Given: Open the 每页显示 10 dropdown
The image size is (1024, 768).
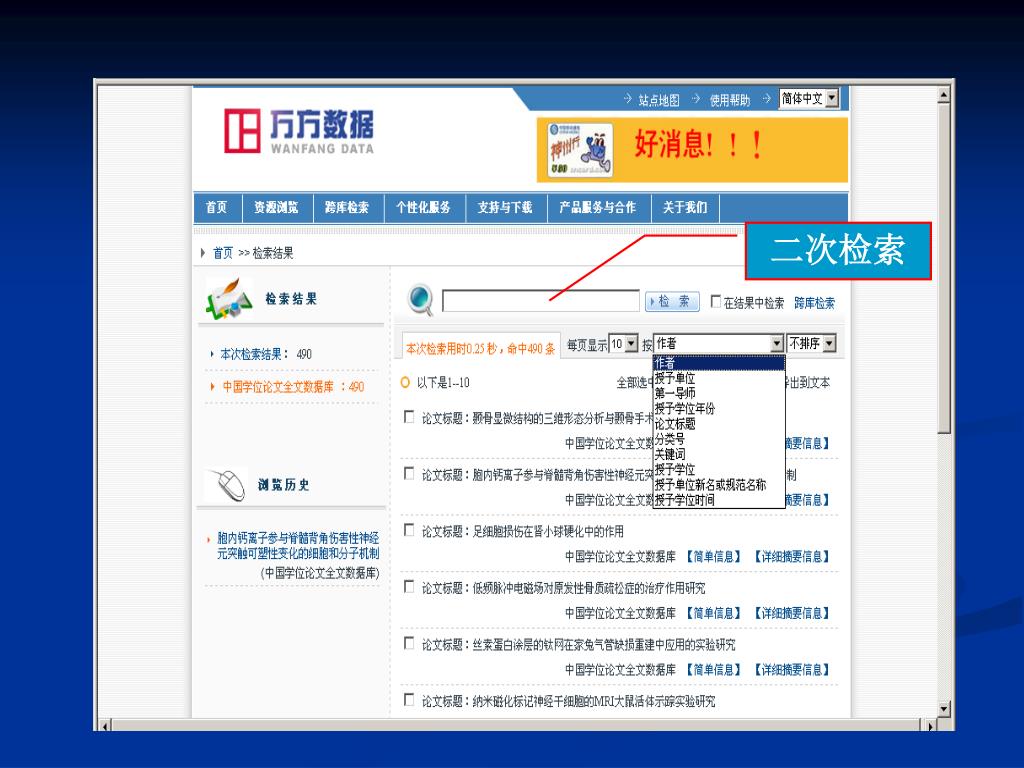Looking at the screenshot, I should coord(623,344).
